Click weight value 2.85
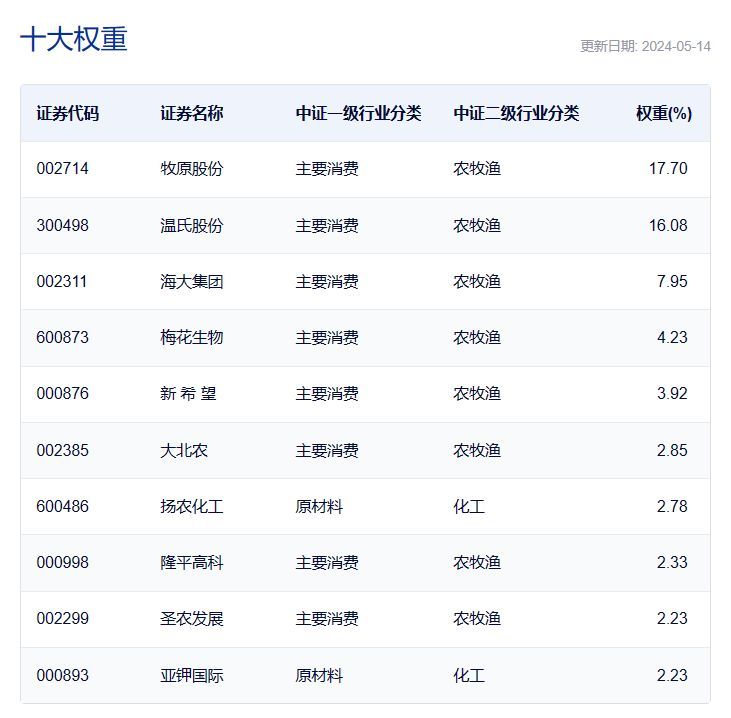 [x=672, y=450]
